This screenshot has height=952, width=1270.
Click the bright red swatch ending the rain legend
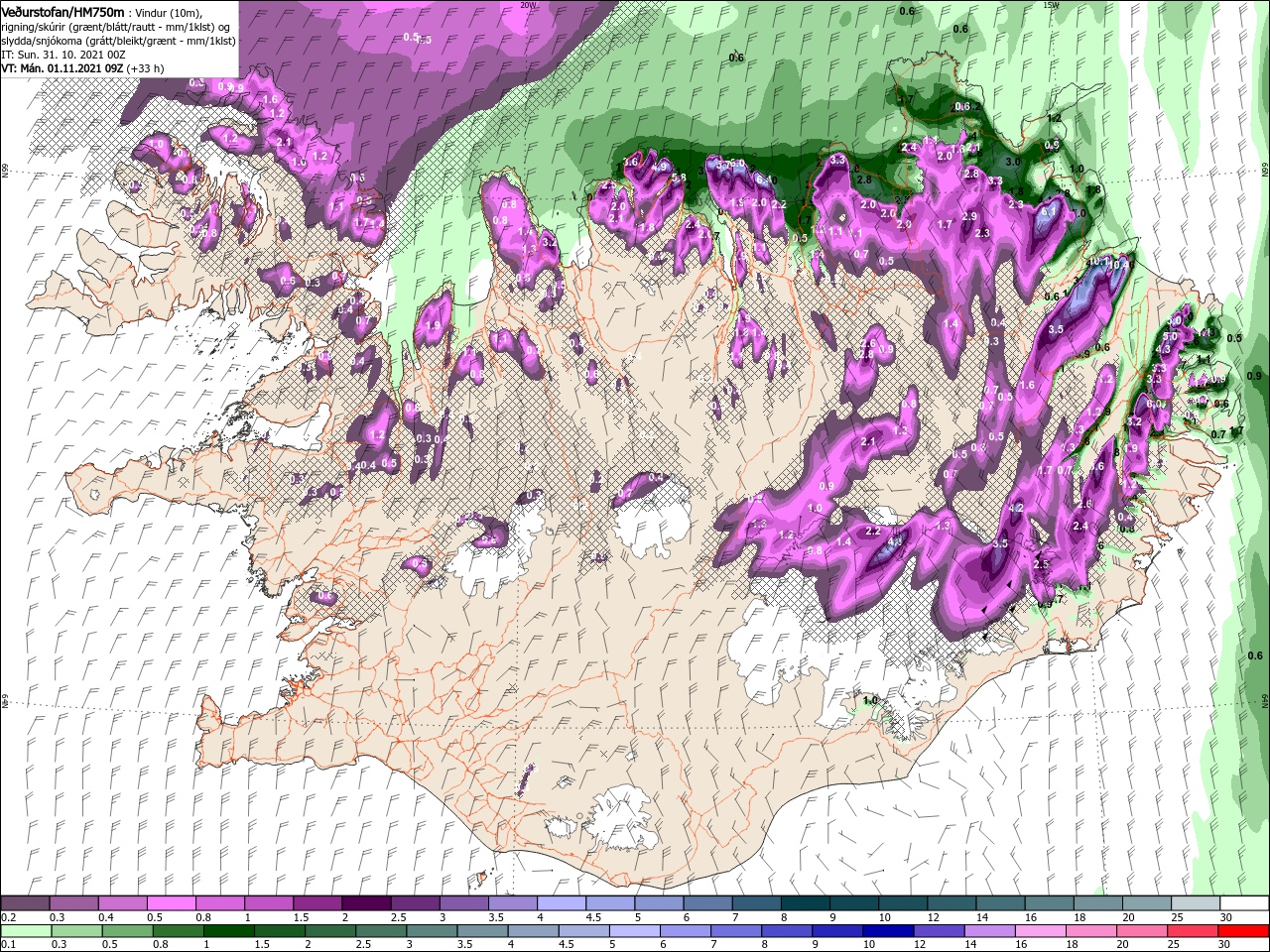point(1243,931)
